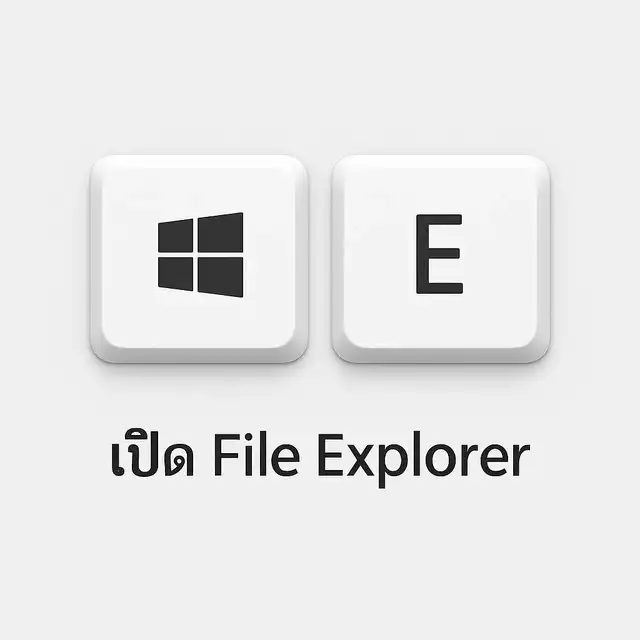This screenshot has width=640, height=640.
Task: Select the lower-right pane of the Windows logo
Action: (x=220, y=276)
